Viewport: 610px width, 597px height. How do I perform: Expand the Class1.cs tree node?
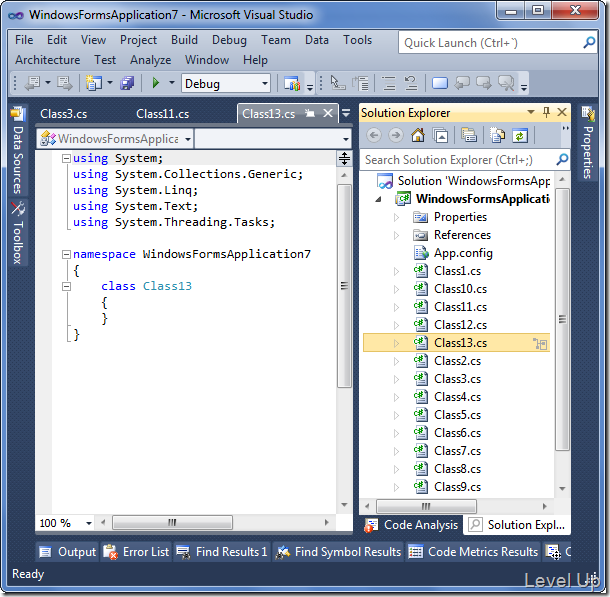[x=396, y=271]
